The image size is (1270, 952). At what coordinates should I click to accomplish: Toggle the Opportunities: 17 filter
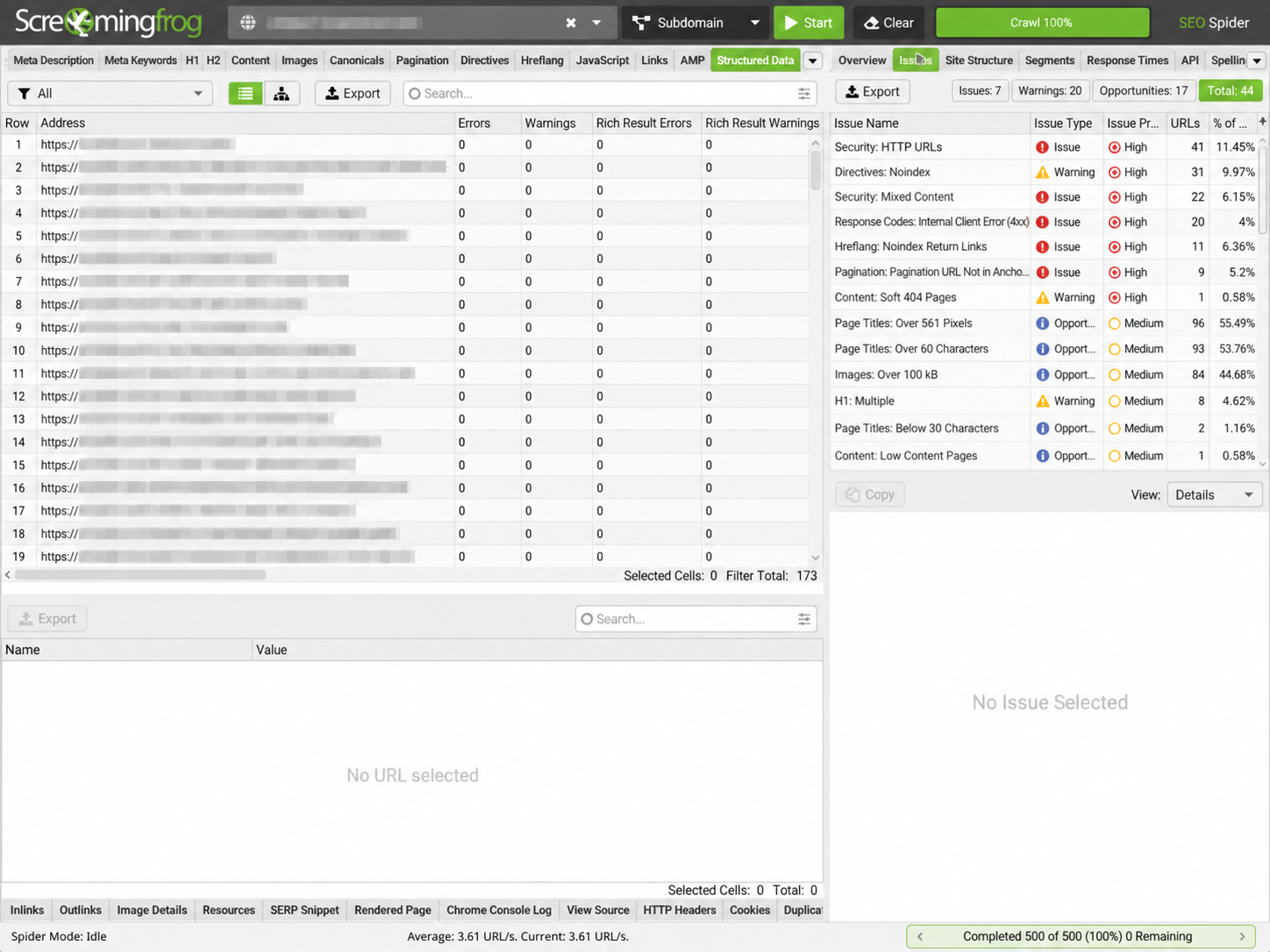[1144, 91]
